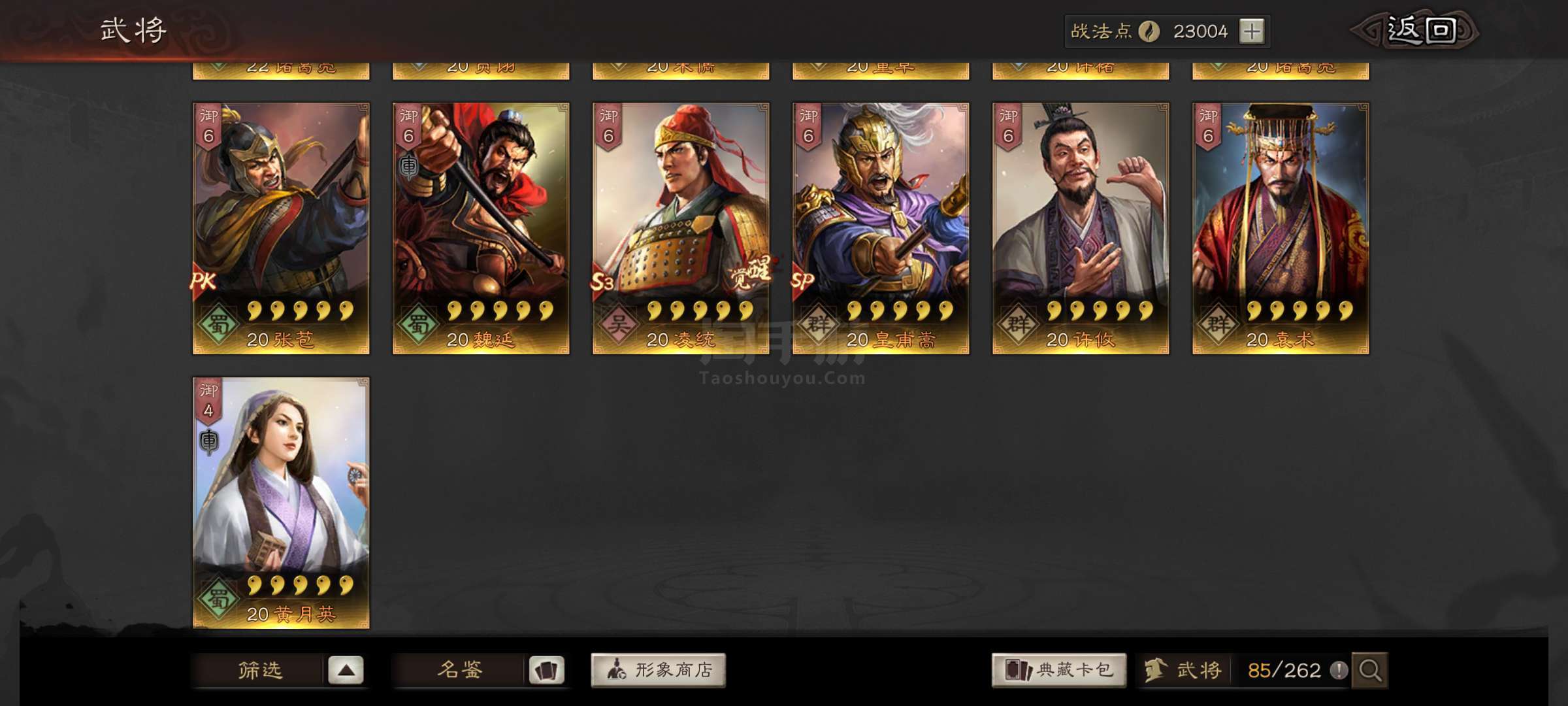1568x706 pixels.
Task: Click the 蜀 faction badge on 黄月英
Action: point(218,597)
